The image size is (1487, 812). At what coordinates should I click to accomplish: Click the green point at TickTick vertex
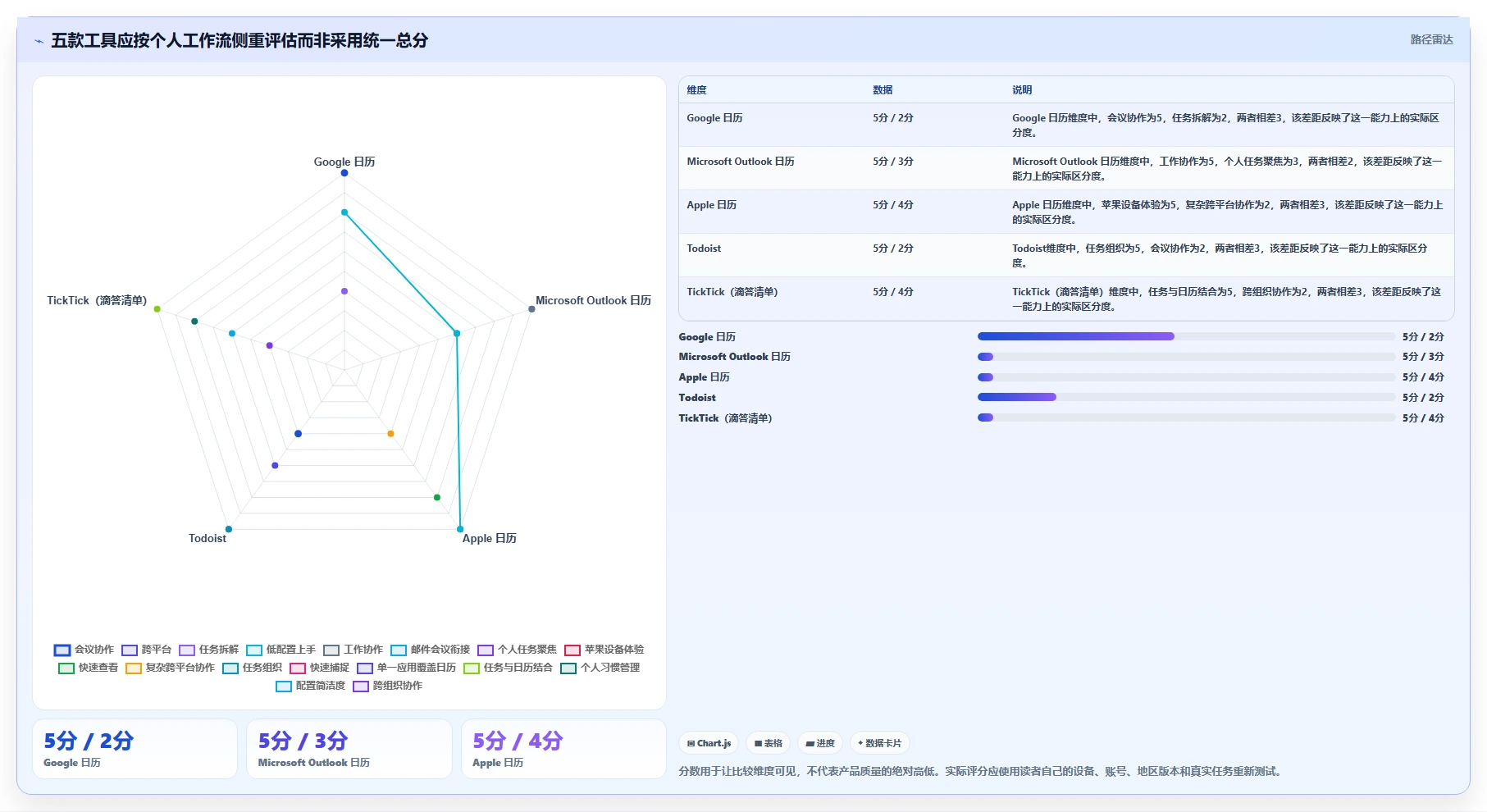[157, 309]
